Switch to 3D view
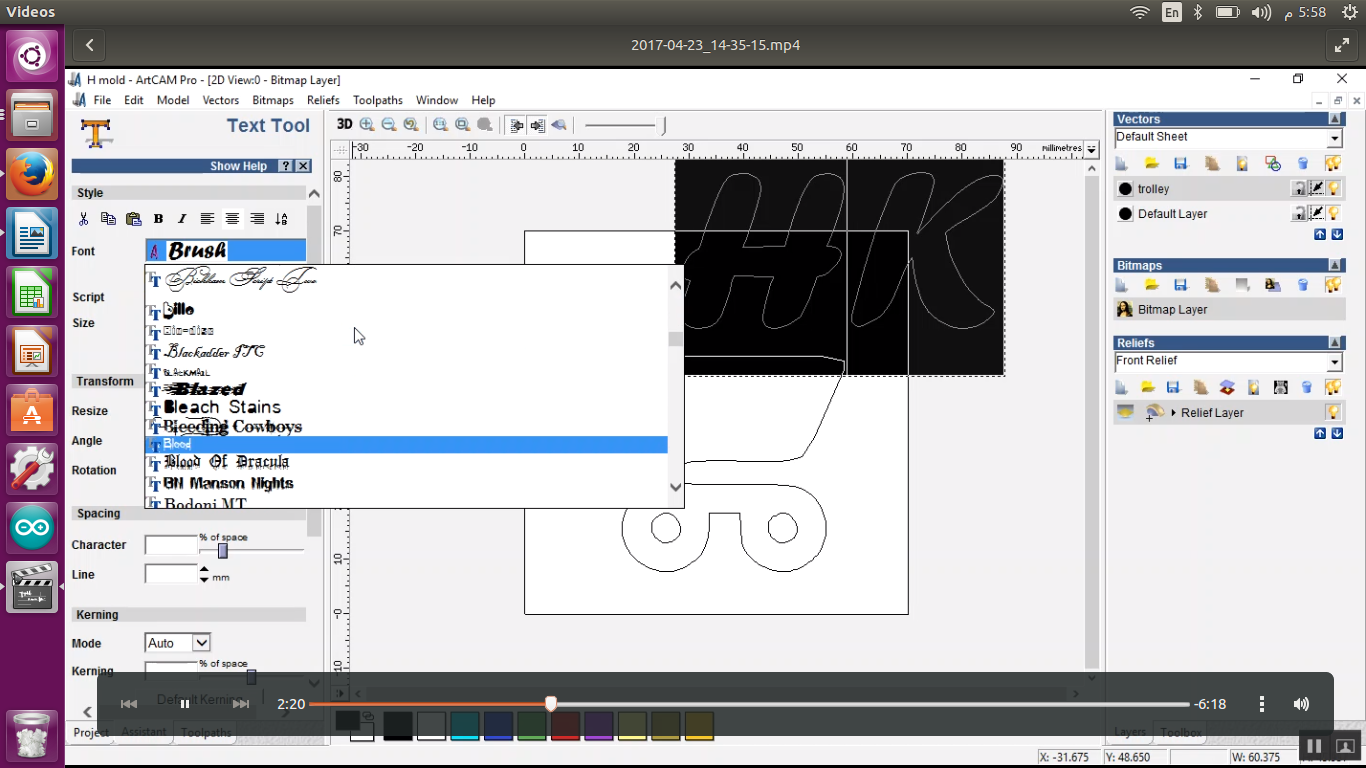This screenshot has width=1366, height=768. 344,125
